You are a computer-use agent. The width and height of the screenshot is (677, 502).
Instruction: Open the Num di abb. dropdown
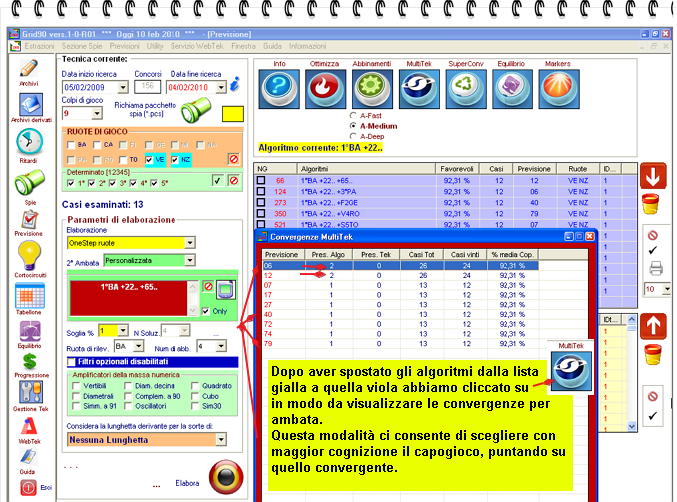click(221, 346)
